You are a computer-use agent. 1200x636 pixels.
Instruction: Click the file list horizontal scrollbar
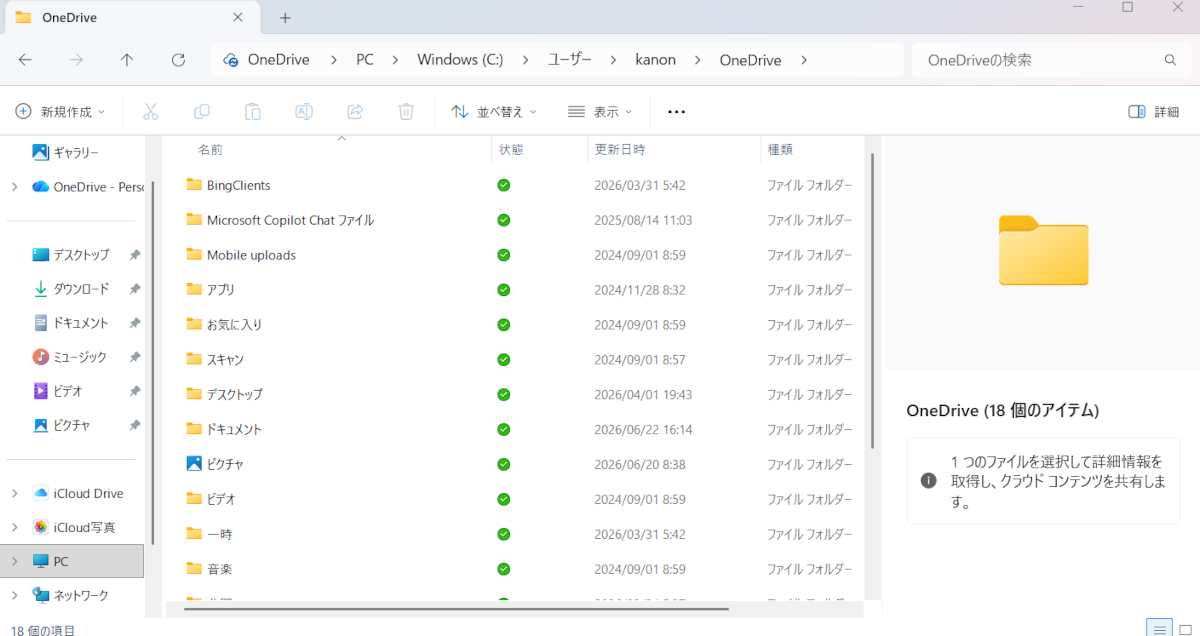click(x=458, y=608)
